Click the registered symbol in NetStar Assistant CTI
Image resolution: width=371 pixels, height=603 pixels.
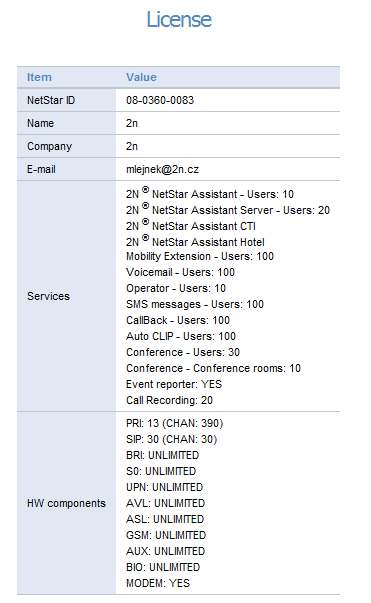145,222
